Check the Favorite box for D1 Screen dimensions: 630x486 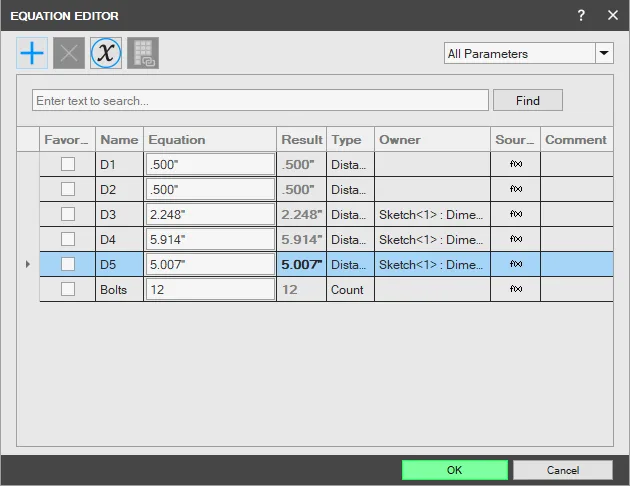point(68,164)
